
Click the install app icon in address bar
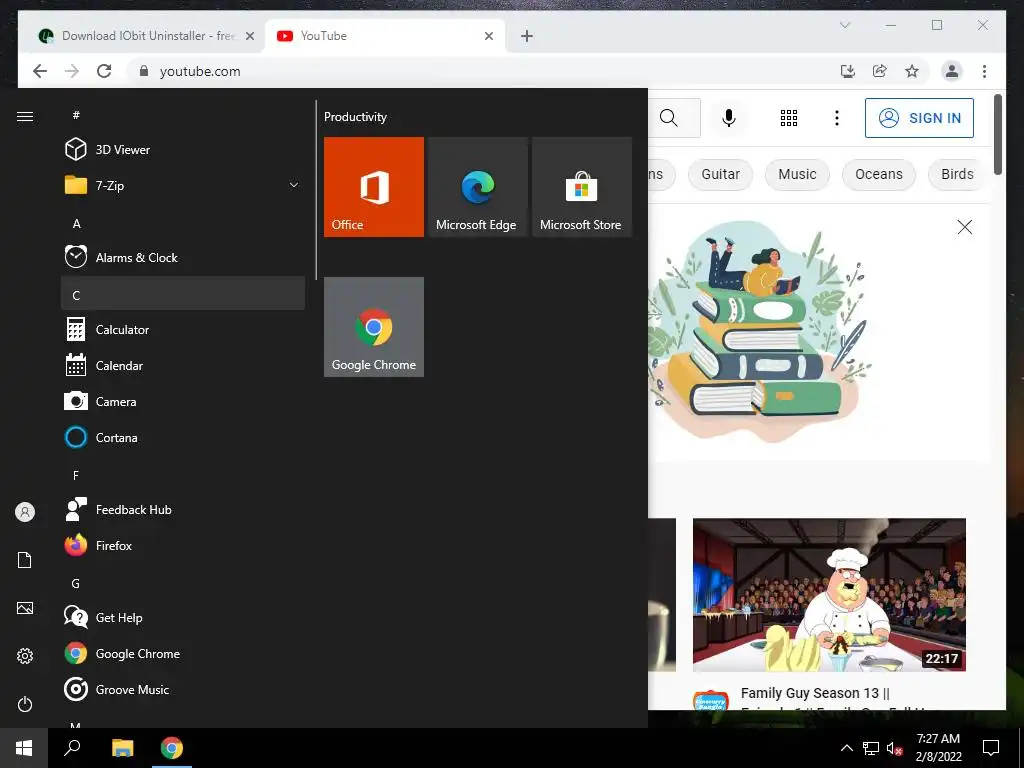848,71
